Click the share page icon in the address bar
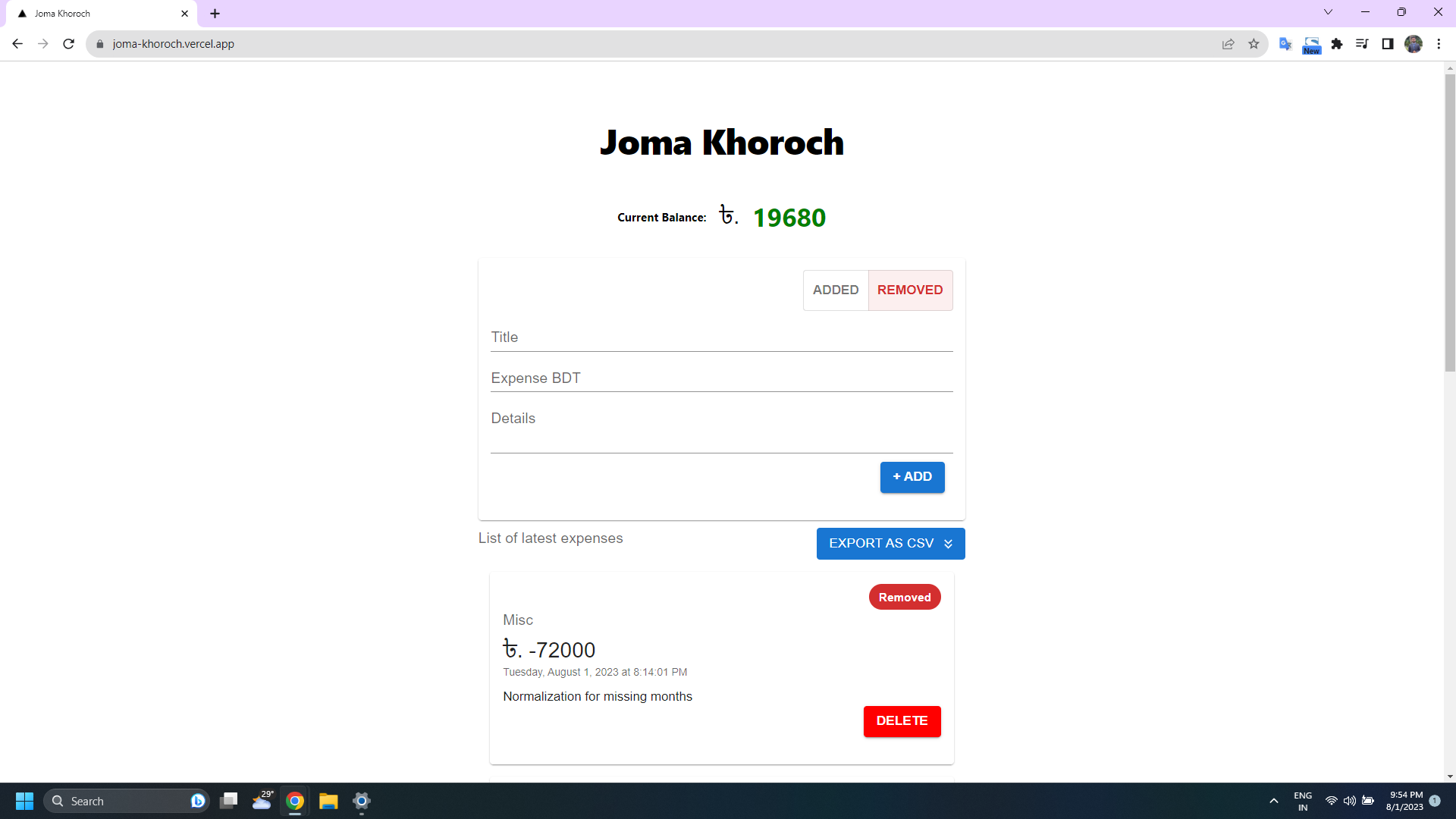This screenshot has height=819, width=1456. [x=1228, y=44]
